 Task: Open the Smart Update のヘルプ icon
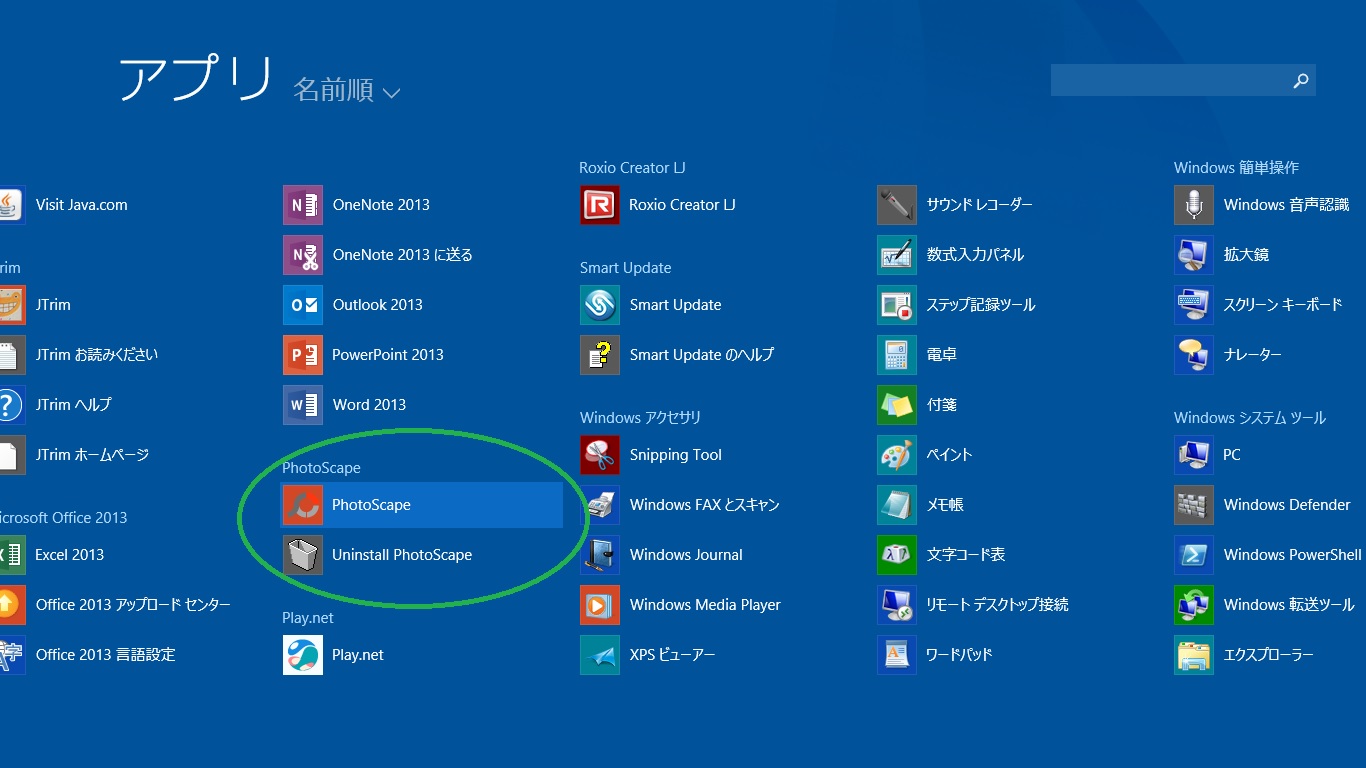(x=600, y=355)
